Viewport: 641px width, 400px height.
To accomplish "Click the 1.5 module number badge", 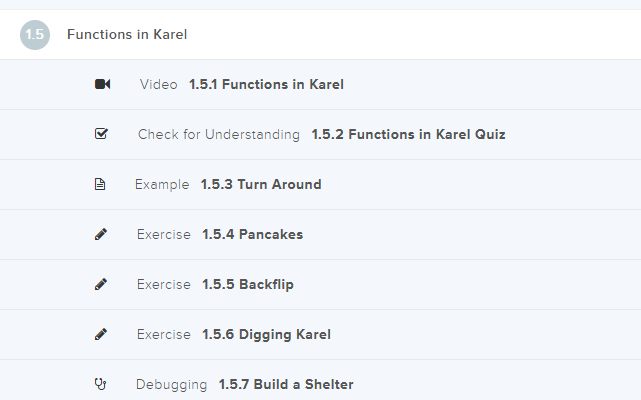I will coord(35,35).
